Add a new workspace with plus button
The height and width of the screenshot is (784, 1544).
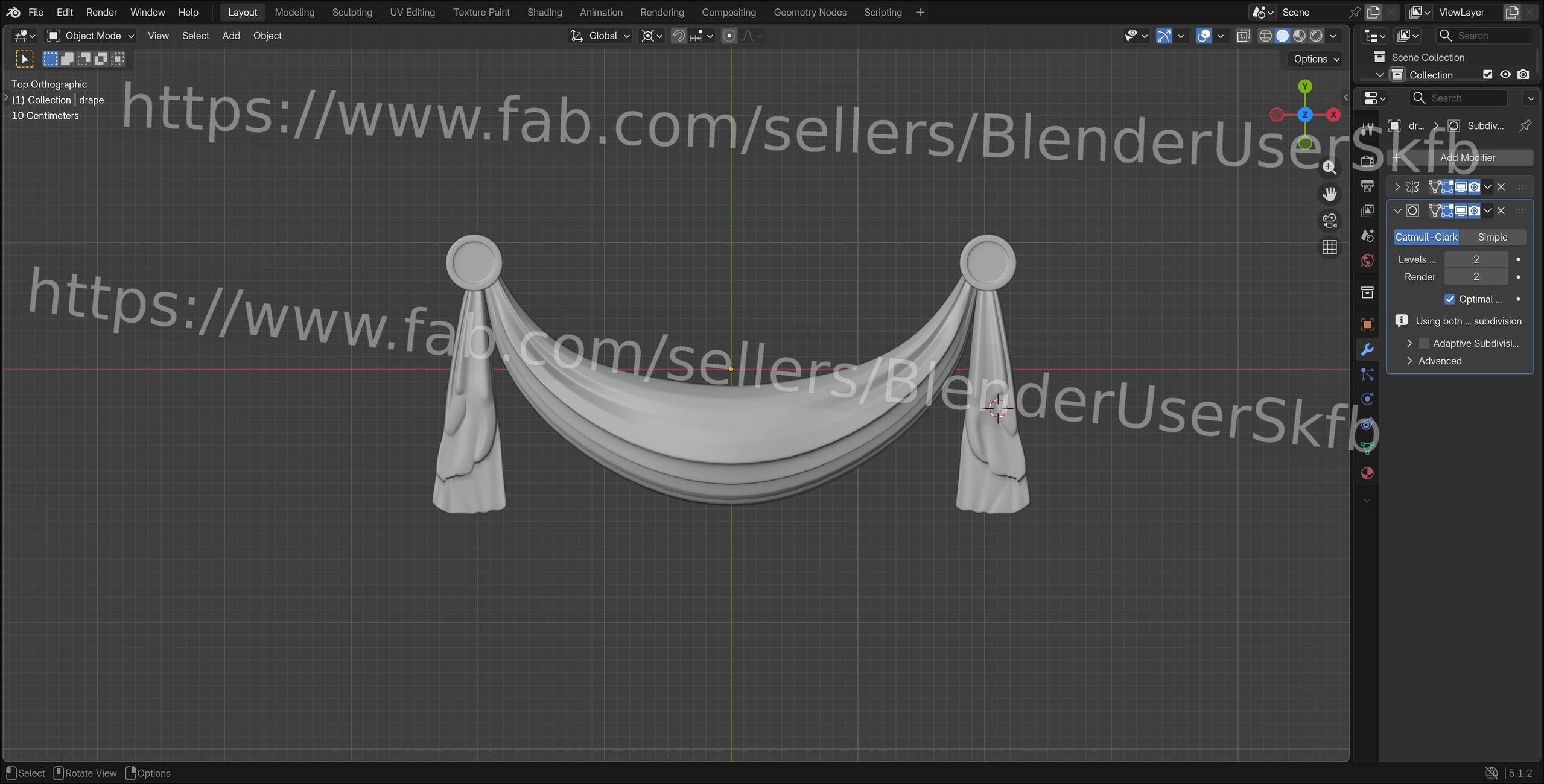pyautogui.click(x=920, y=12)
